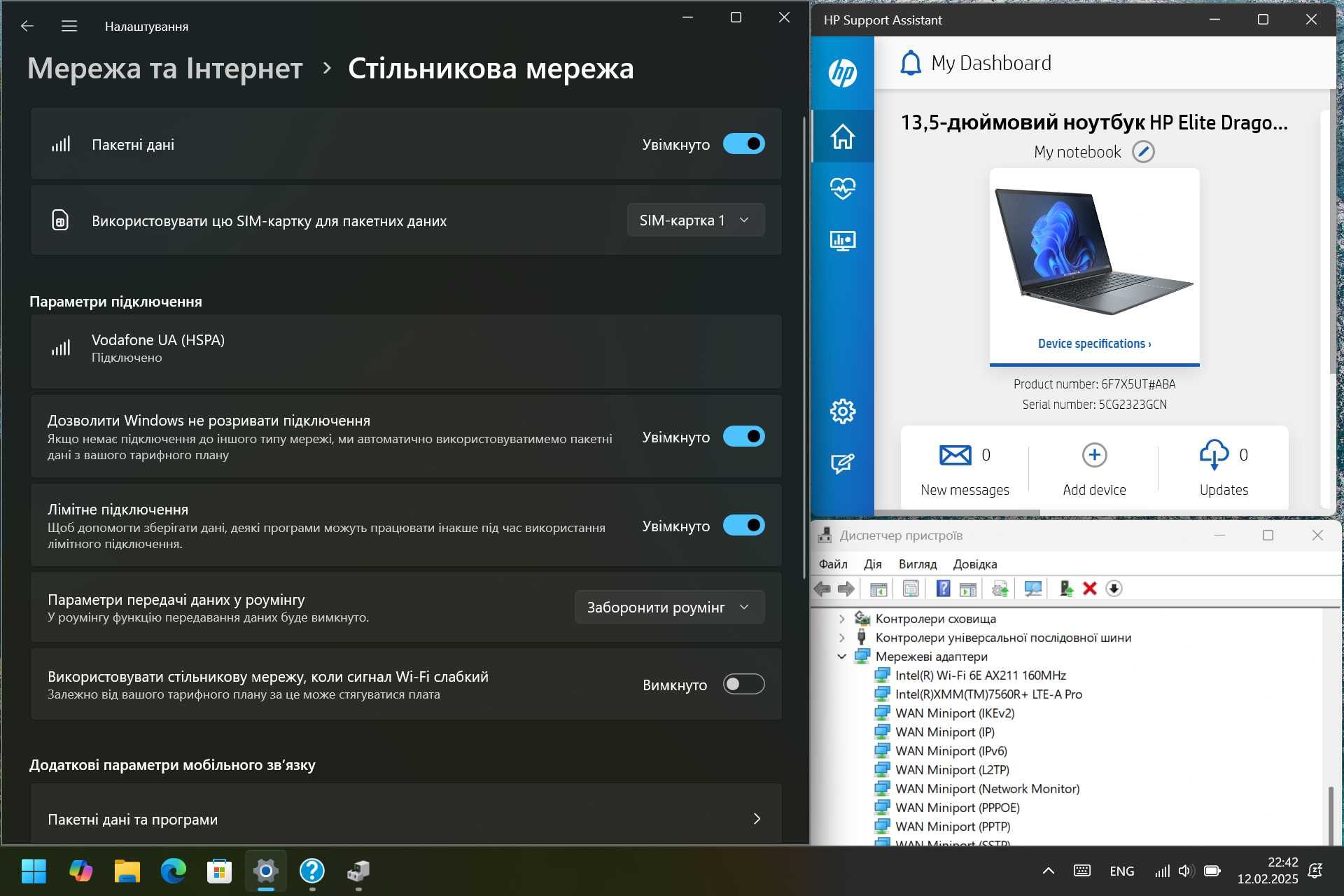This screenshot has width=1344, height=896.
Task: Open Пакетні дані та програми page chevron
Action: 757,818
